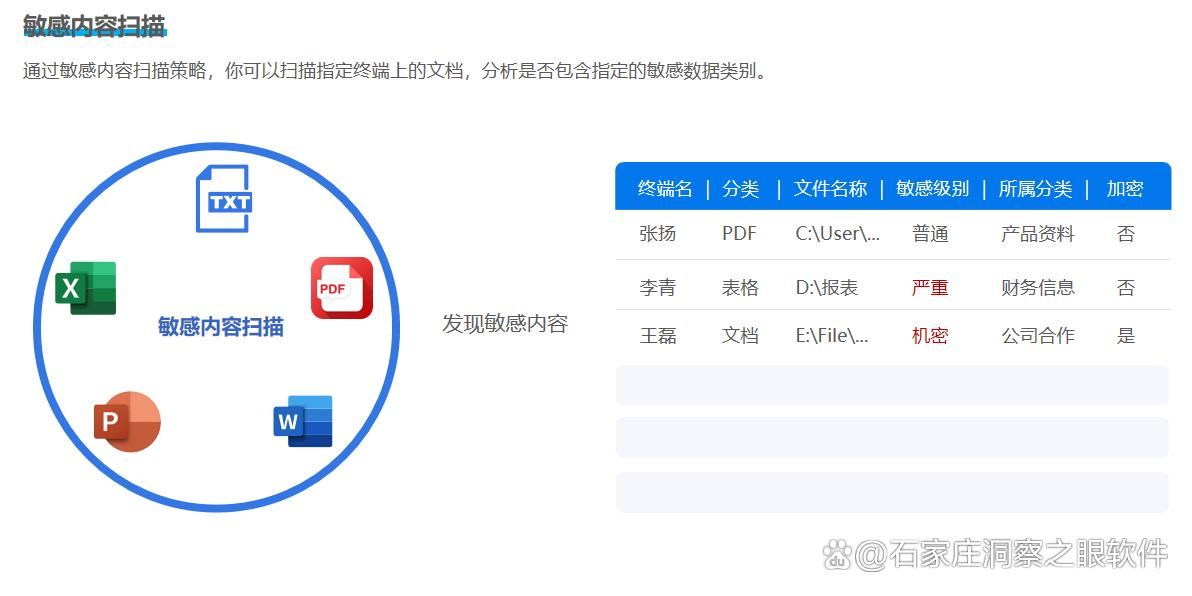Screen dimensions: 1192x596
Task: Click the 是 encryption cell in 王磊 row
Action: pyautogui.click(x=1126, y=335)
